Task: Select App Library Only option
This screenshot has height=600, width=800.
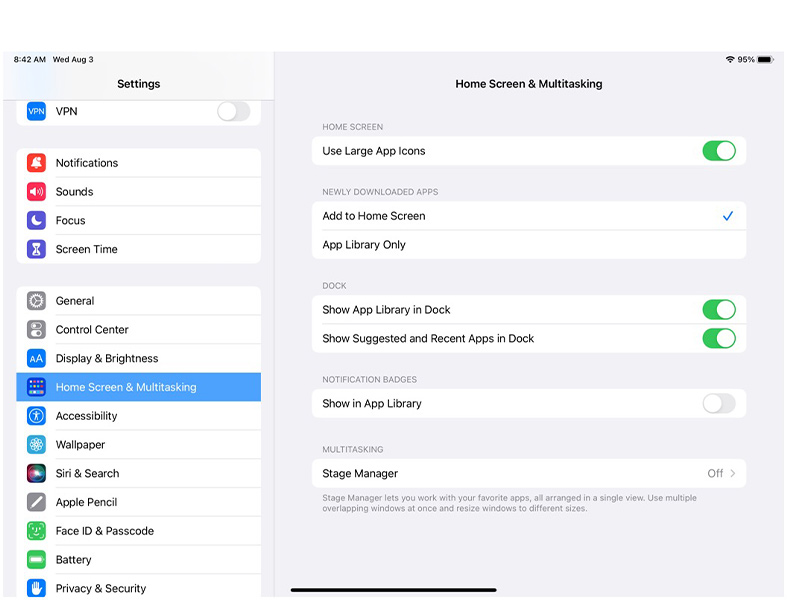Action: [529, 245]
